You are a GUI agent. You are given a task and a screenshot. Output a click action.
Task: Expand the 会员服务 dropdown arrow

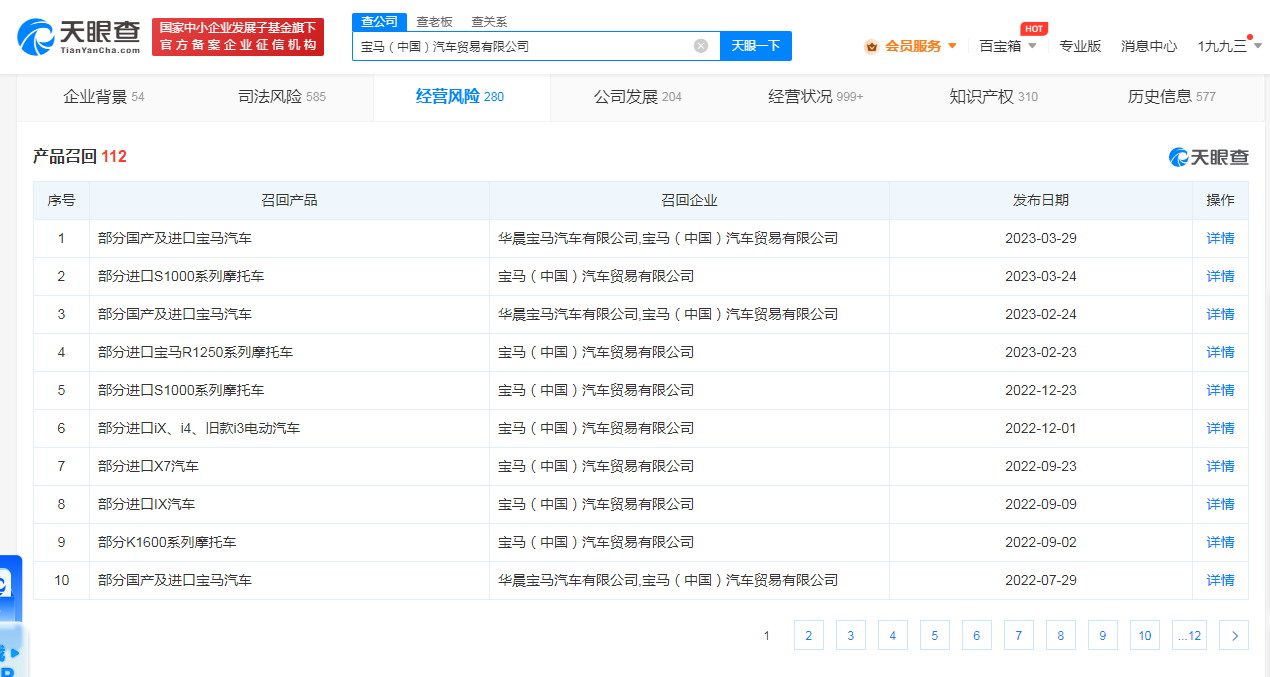(952, 46)
